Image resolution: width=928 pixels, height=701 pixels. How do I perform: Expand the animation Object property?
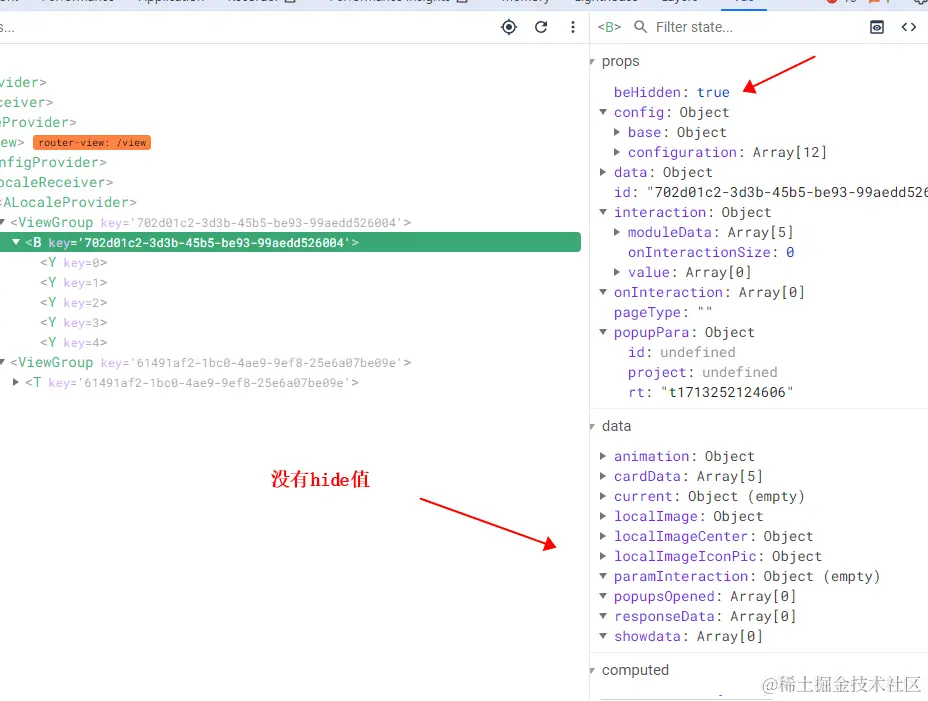[x=603, y=456]
